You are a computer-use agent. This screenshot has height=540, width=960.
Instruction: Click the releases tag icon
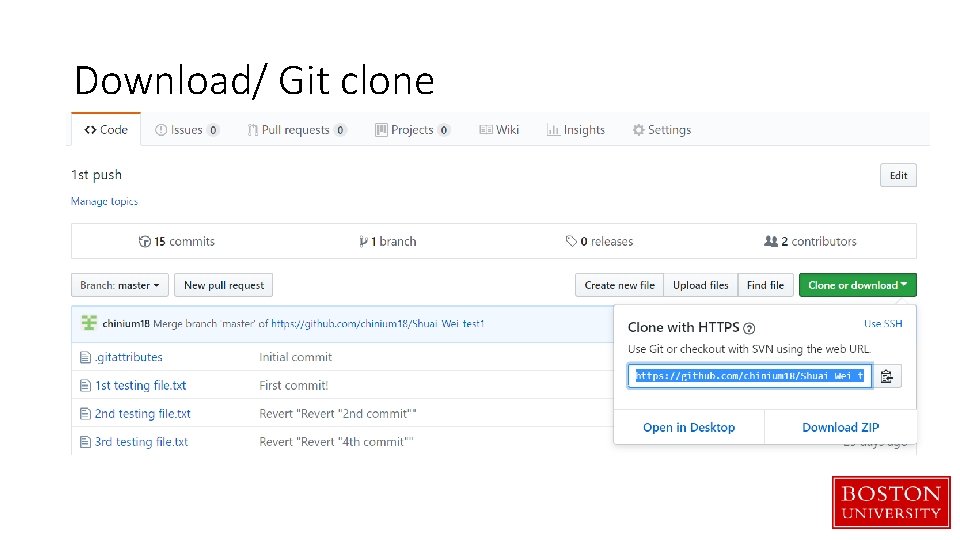pyautogui.click(x=571, y=241)
